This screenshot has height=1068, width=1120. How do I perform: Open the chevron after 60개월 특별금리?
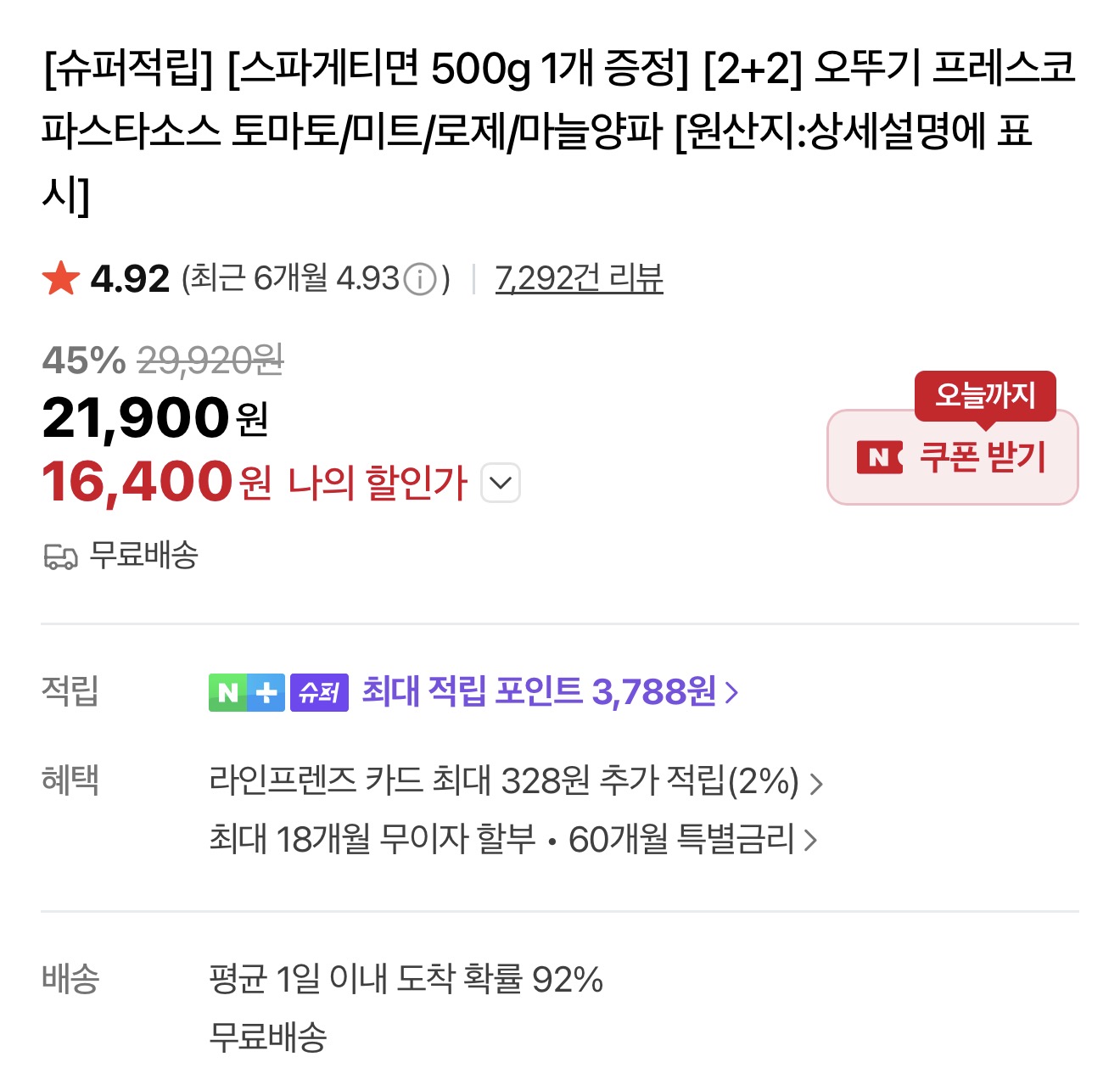811,841
